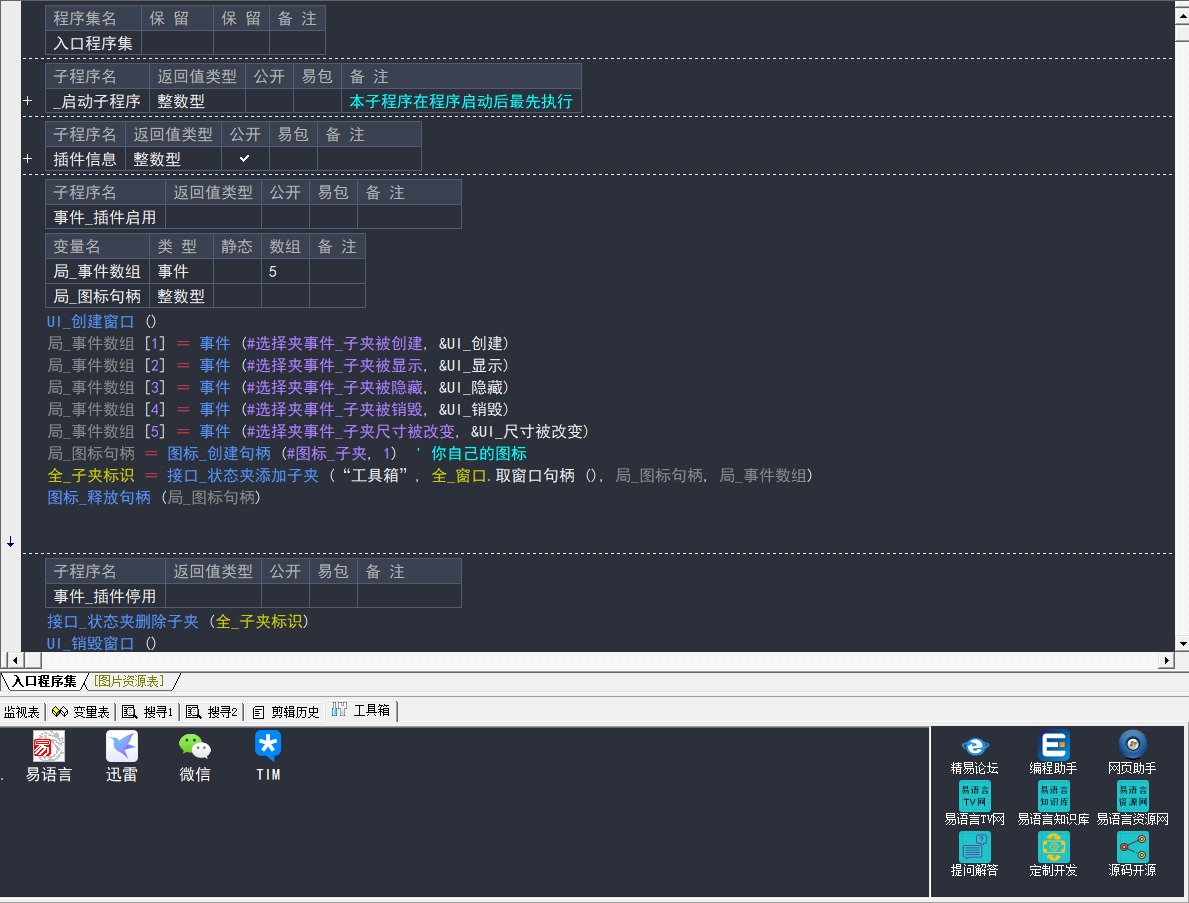1189x903 pixels.
Task: Switch to the 变量表 tab
Action: [x=81, y=712]
